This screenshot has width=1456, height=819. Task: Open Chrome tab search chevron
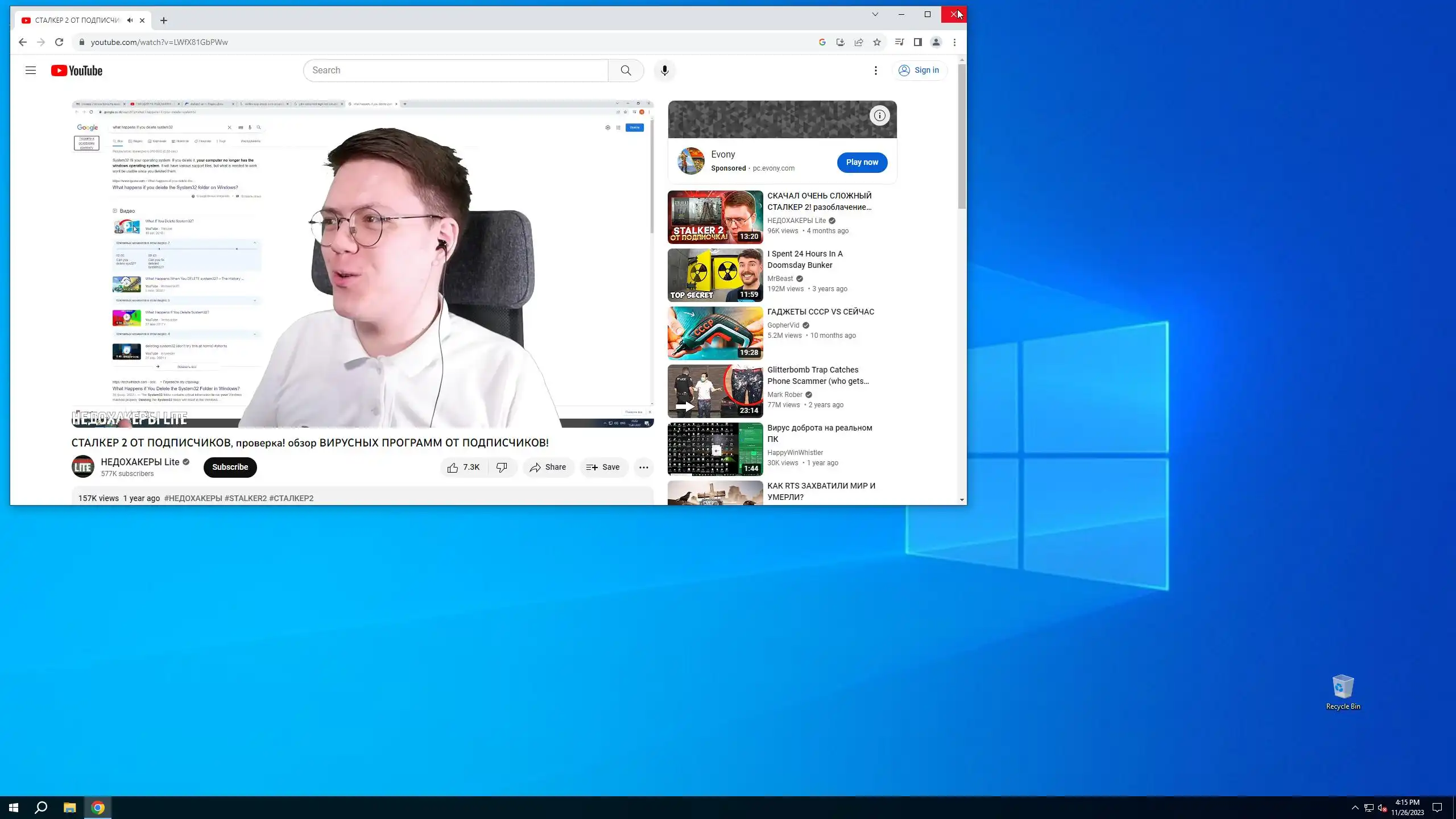875,14
